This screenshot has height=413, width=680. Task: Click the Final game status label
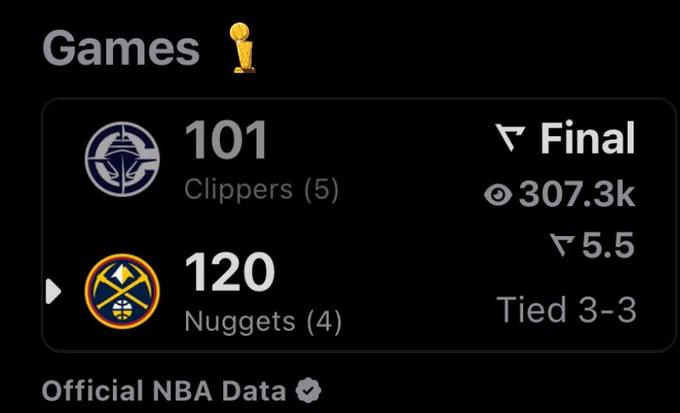click(x=588, y=138)
